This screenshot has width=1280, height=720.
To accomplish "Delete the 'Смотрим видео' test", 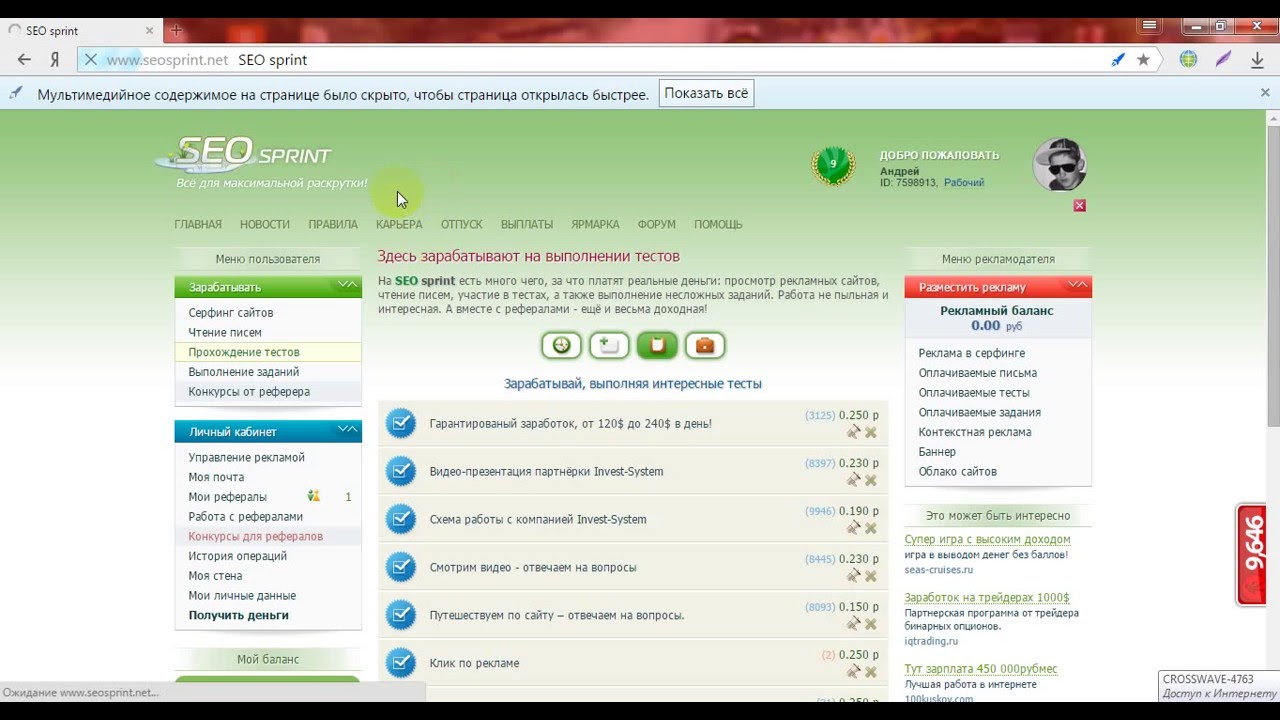I will [x=871, y=576].
